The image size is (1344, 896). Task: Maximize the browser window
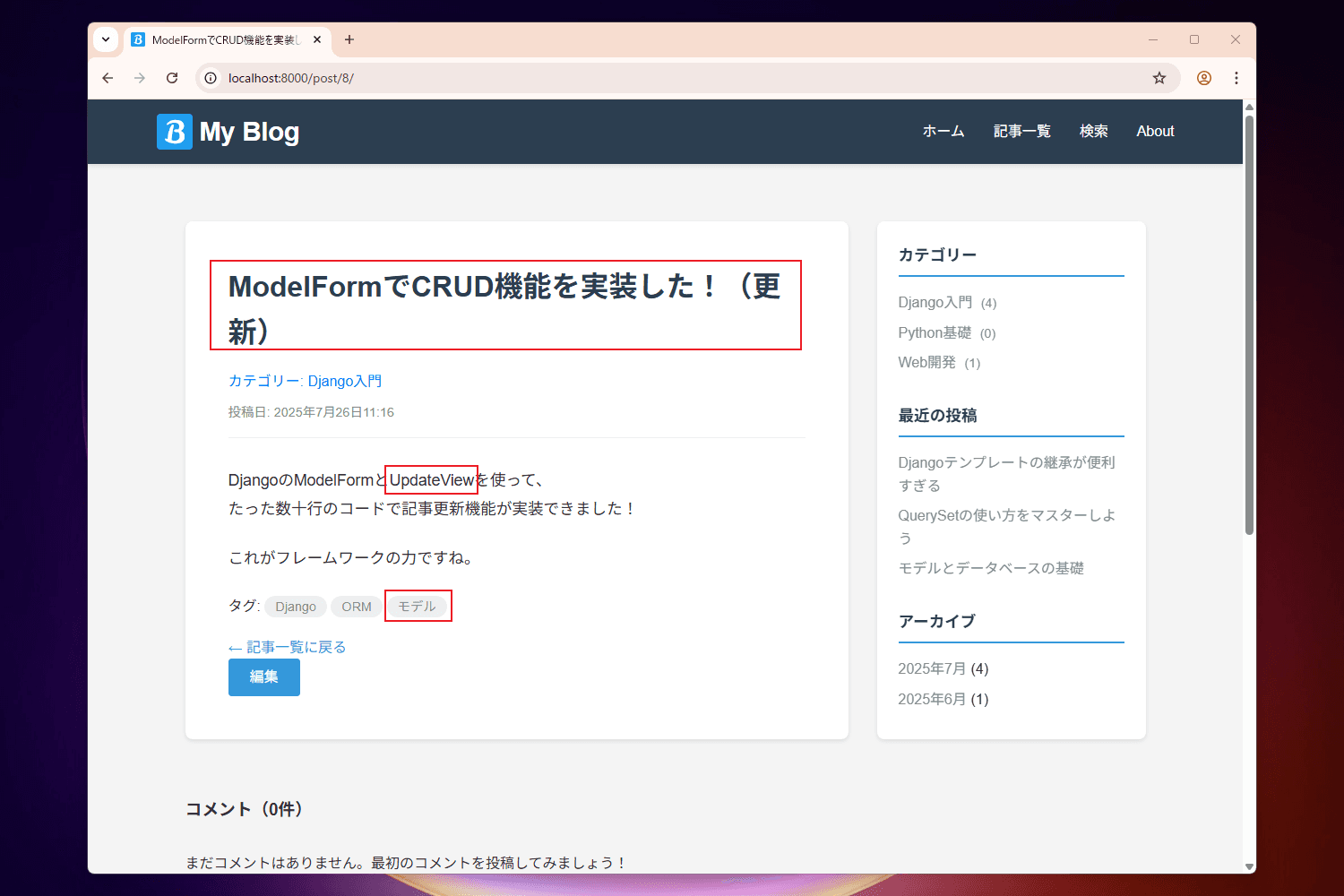pyautogui.click(x=1194, y=39)
